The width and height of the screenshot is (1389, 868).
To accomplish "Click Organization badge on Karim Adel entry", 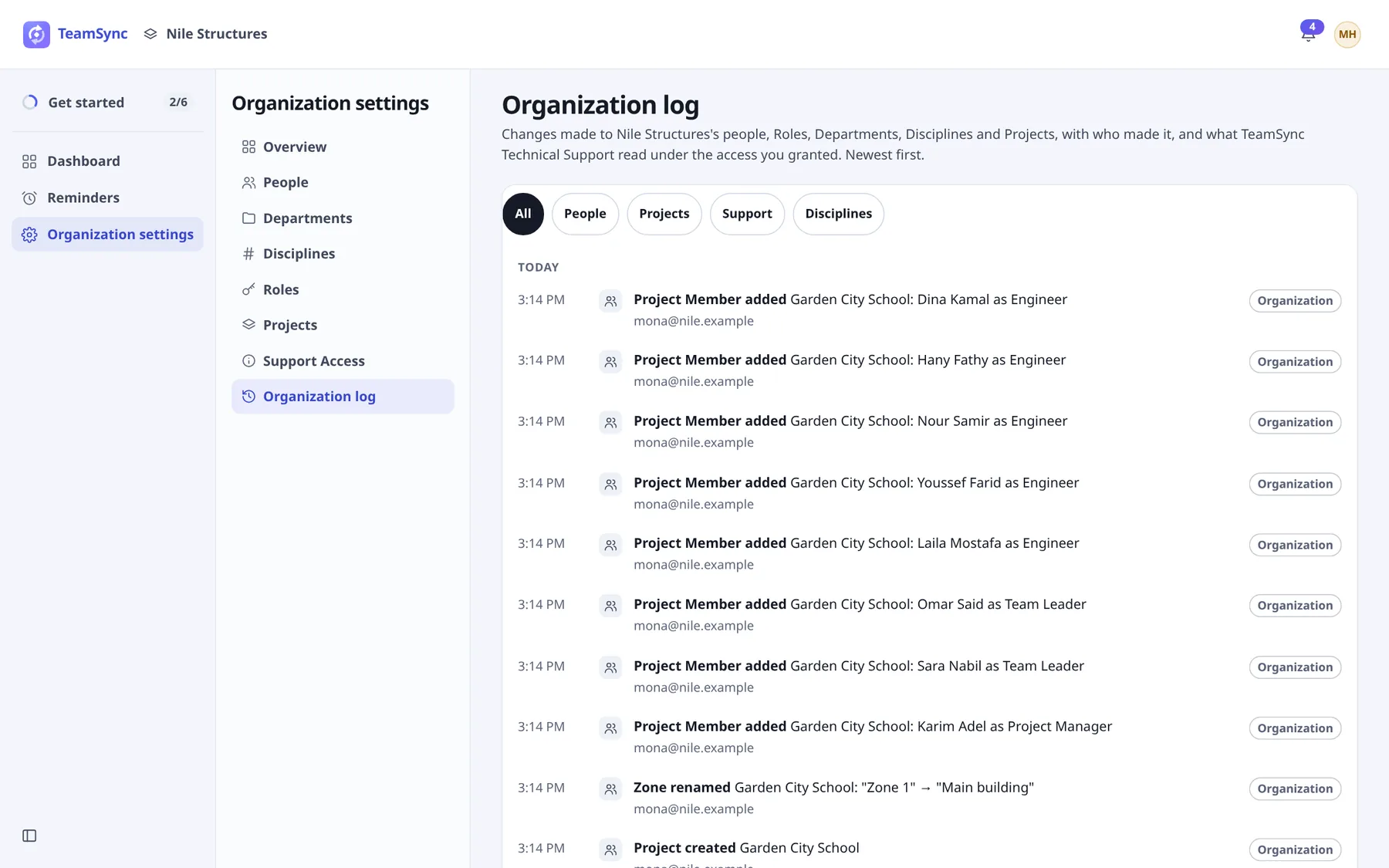I will [1295, 728].
